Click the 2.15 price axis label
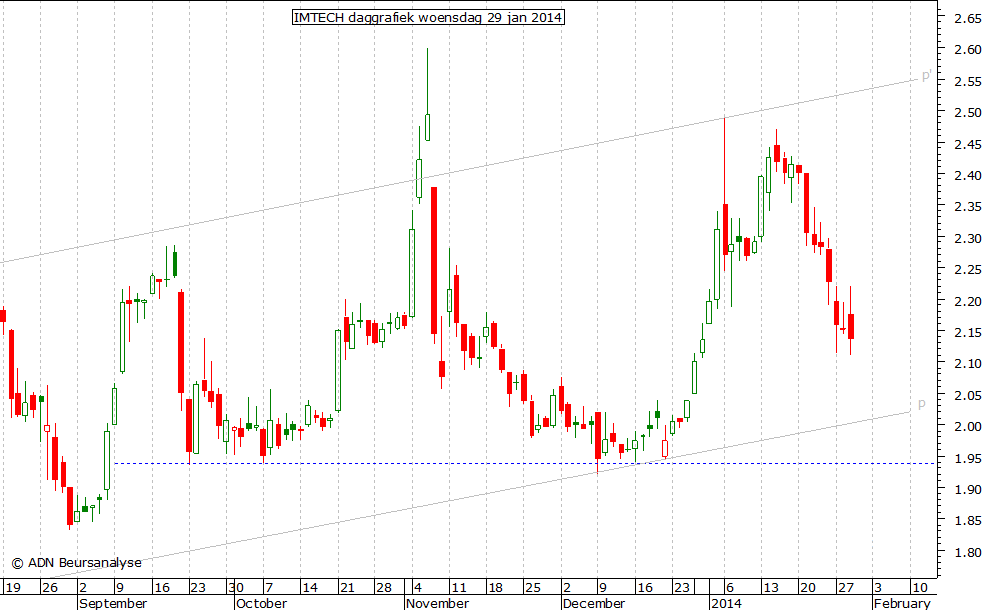985x610 pixels. click(967, 332)
